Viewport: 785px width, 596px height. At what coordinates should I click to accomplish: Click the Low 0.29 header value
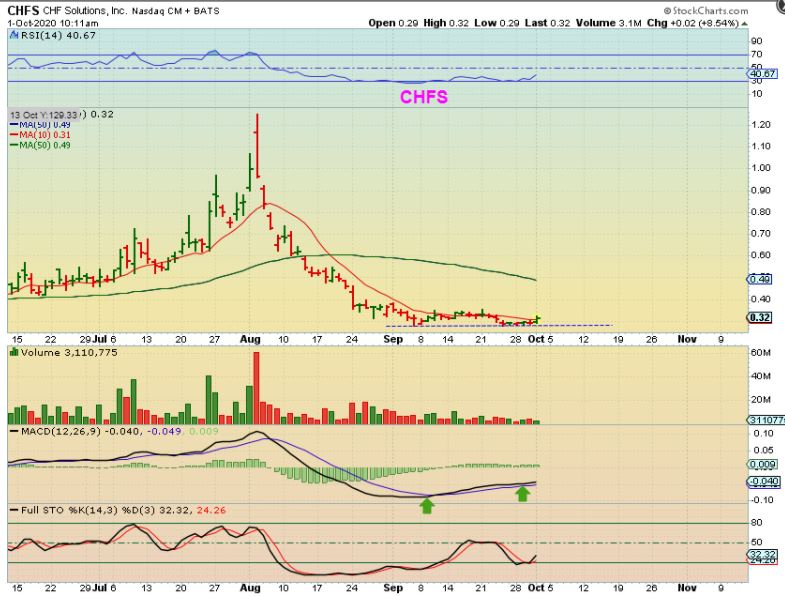[x=497, y=23]
